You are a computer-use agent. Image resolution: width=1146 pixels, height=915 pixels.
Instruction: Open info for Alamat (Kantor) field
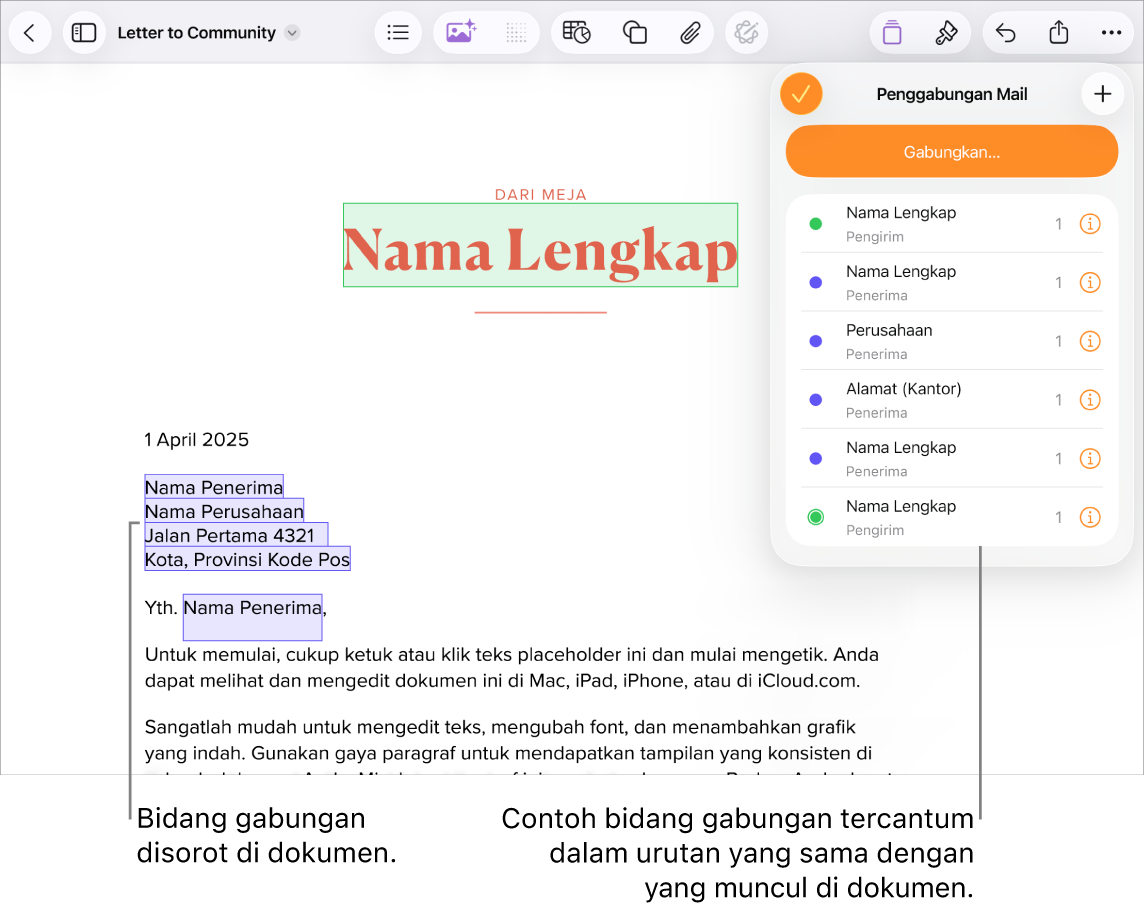pos(1090,400)
